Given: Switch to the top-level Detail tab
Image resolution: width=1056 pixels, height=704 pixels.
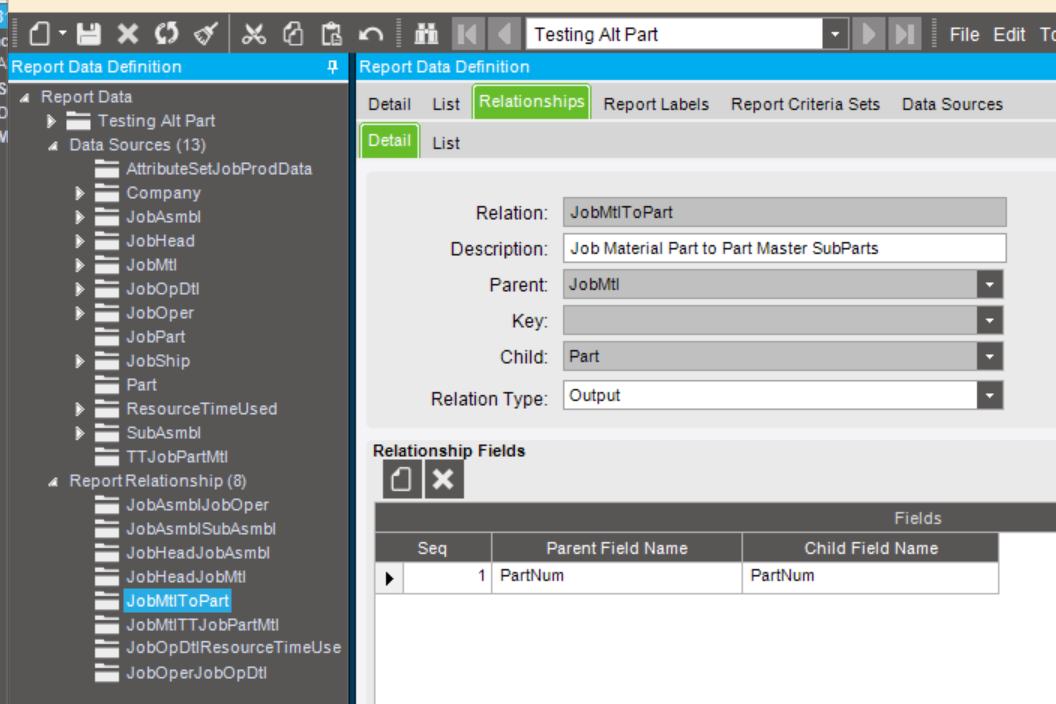Looking at the screenshot, I should pyautogui.click(x=389, y=104).
